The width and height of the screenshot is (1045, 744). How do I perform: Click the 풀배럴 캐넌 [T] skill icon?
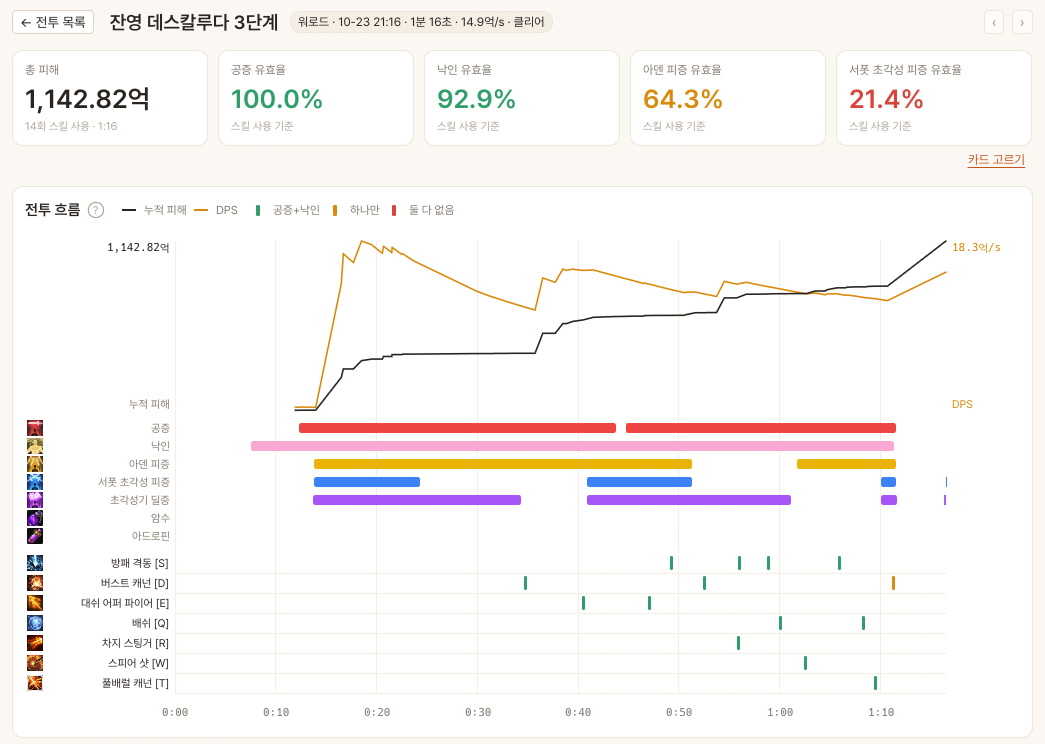pos(35,683)
